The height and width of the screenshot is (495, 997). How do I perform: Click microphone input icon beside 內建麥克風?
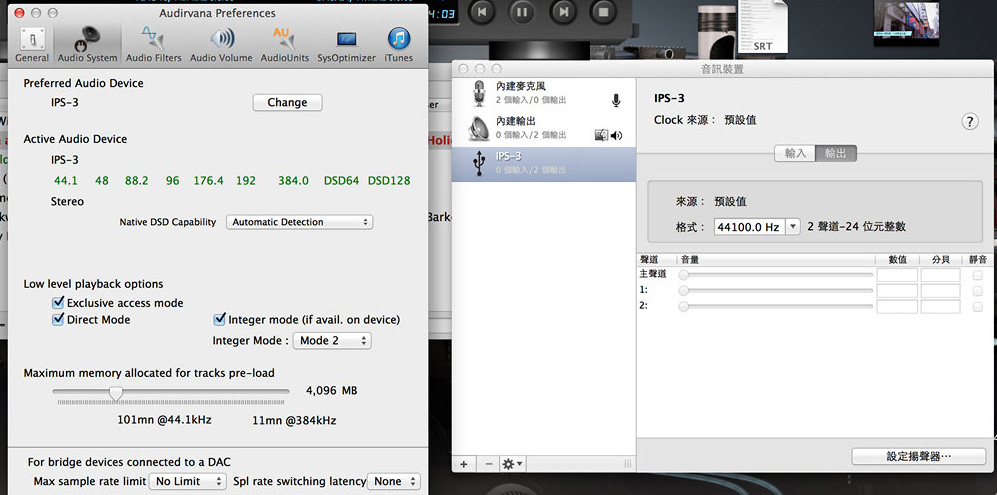click(615, 101)
